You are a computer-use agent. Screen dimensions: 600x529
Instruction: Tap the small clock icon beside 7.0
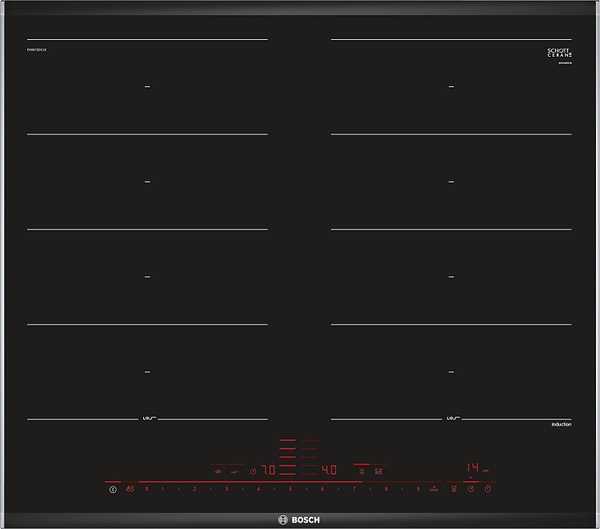point(253,472)
